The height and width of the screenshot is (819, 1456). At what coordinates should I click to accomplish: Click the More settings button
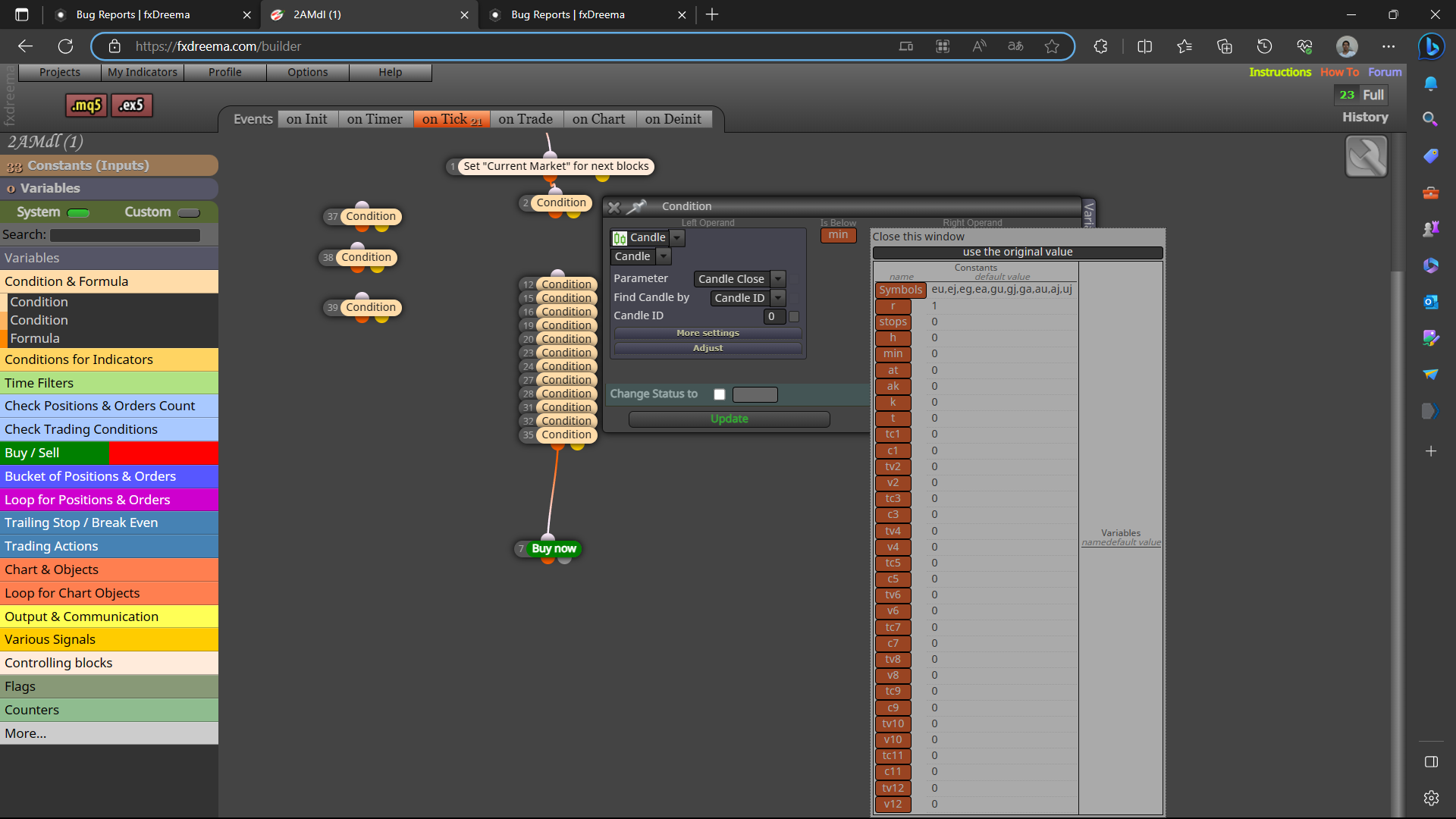[x=708, y=333]
